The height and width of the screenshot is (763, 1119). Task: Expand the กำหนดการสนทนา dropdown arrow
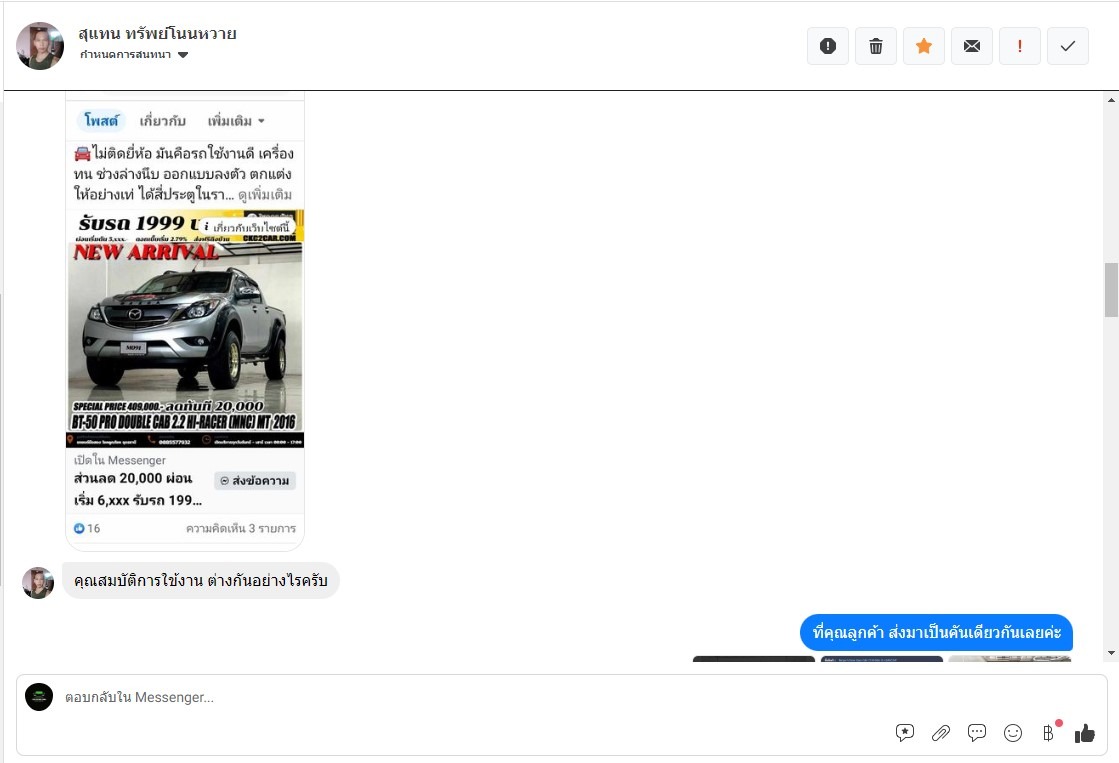pyautogui.click(x=183, y=55)
